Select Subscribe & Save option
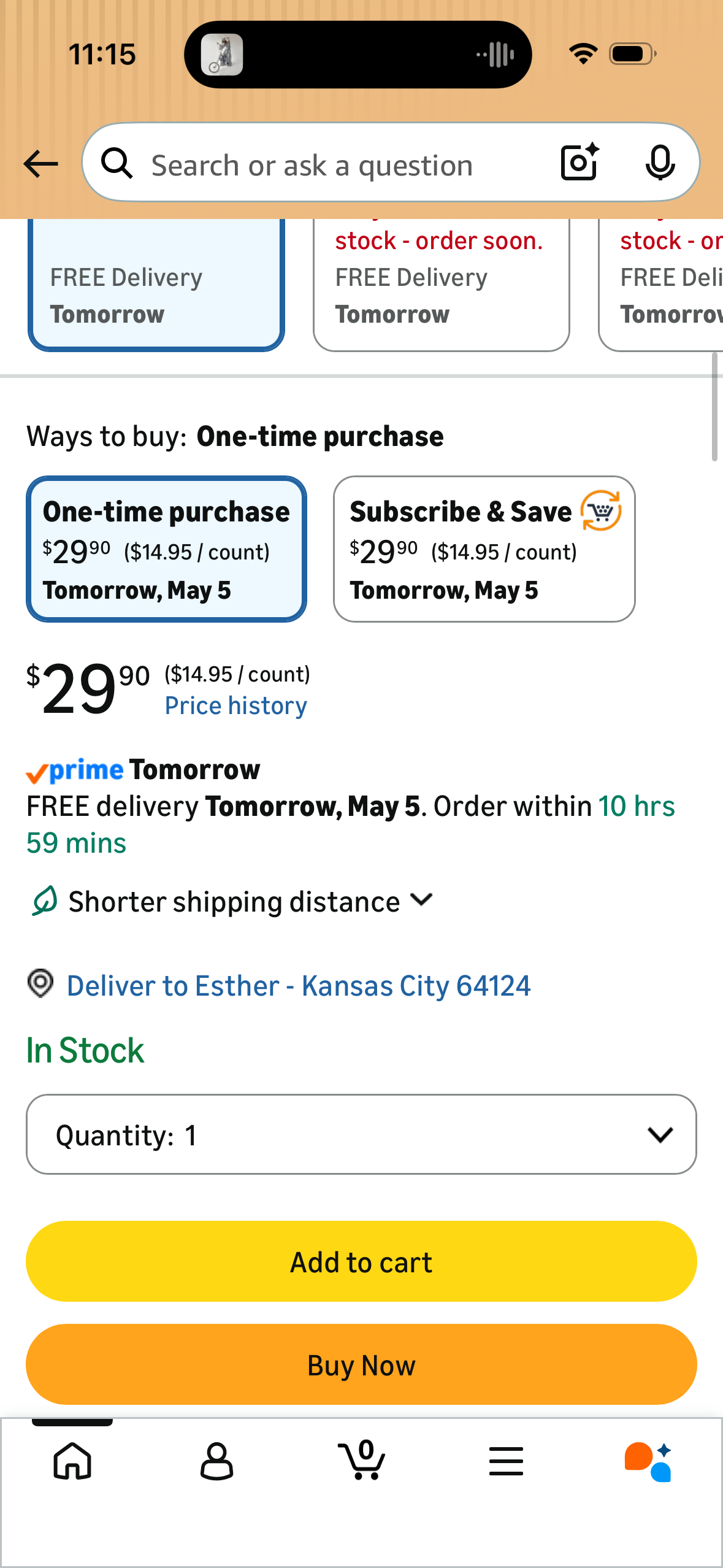723x1568 pixels. (484, 549)
